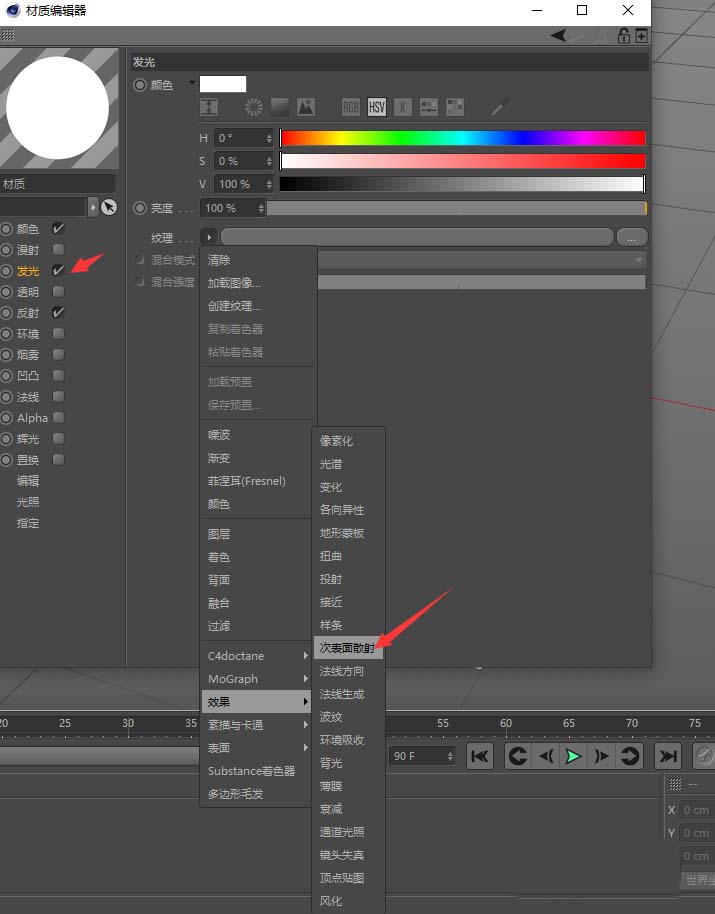Enable the 置换 channel checkbox
The image size is (715, 914).
(x=58, y=459)
